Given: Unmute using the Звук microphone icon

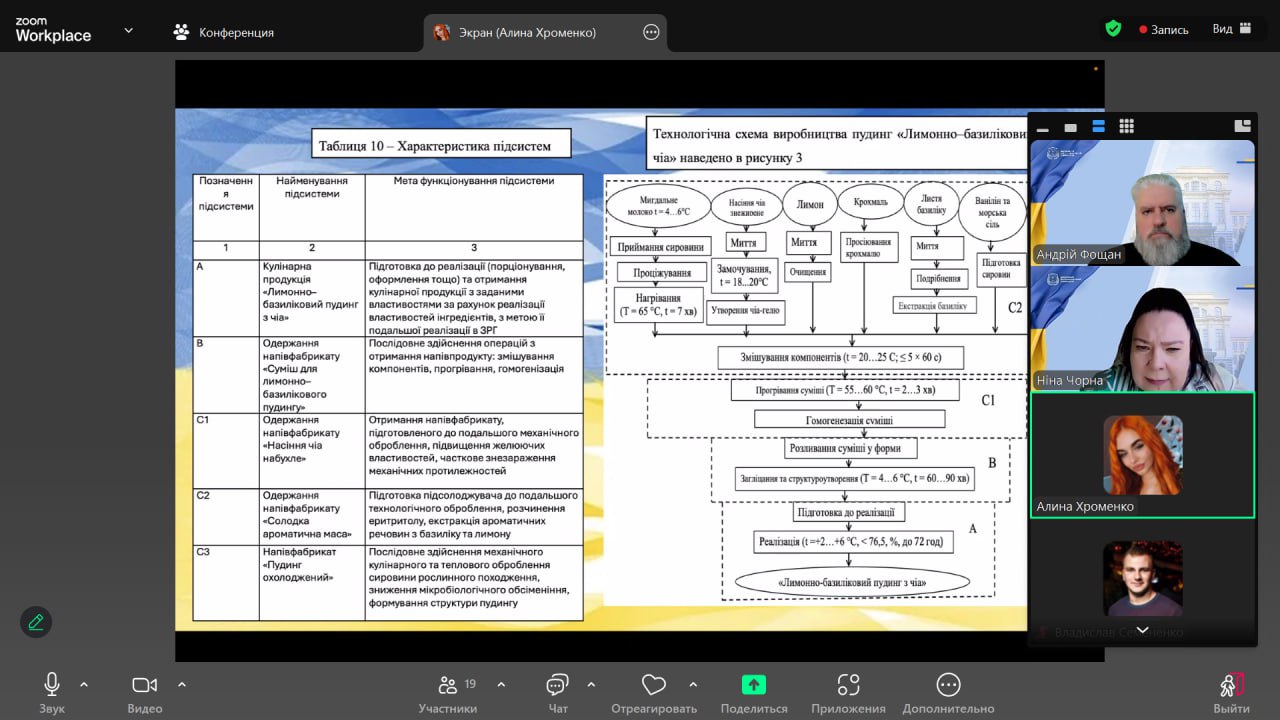Looking at the screenshot, I should tap(51, 692).
